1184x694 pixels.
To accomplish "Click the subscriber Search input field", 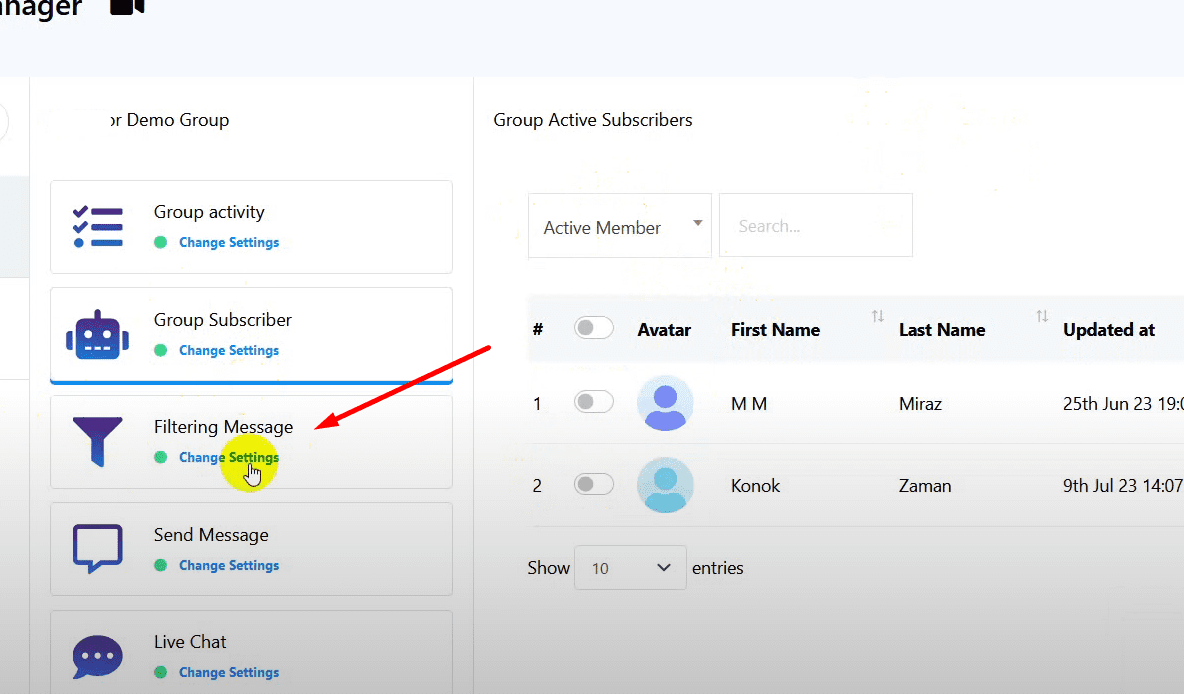I will click(x=815, y=226).
